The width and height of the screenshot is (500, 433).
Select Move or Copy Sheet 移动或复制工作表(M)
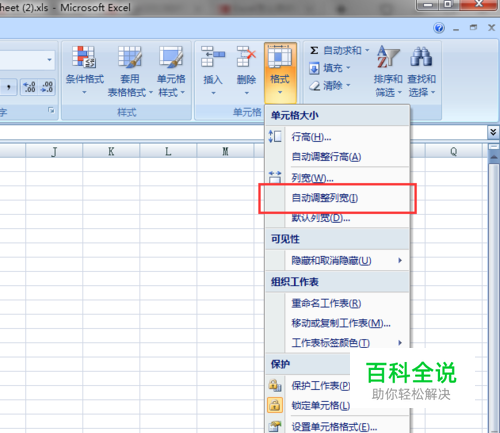tap(338, 323)
